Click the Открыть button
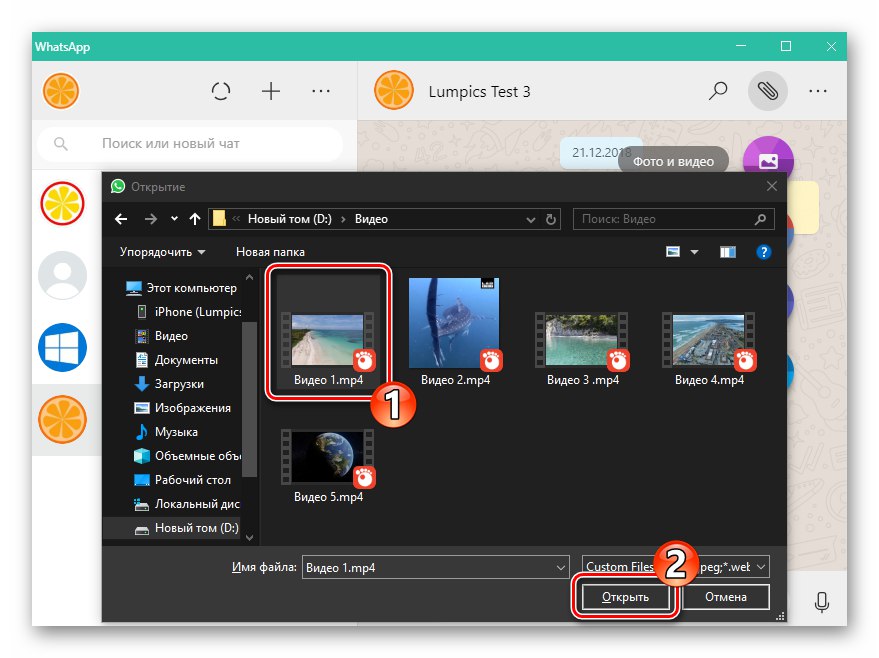This screenshot has width=879, height=658. 625,597
